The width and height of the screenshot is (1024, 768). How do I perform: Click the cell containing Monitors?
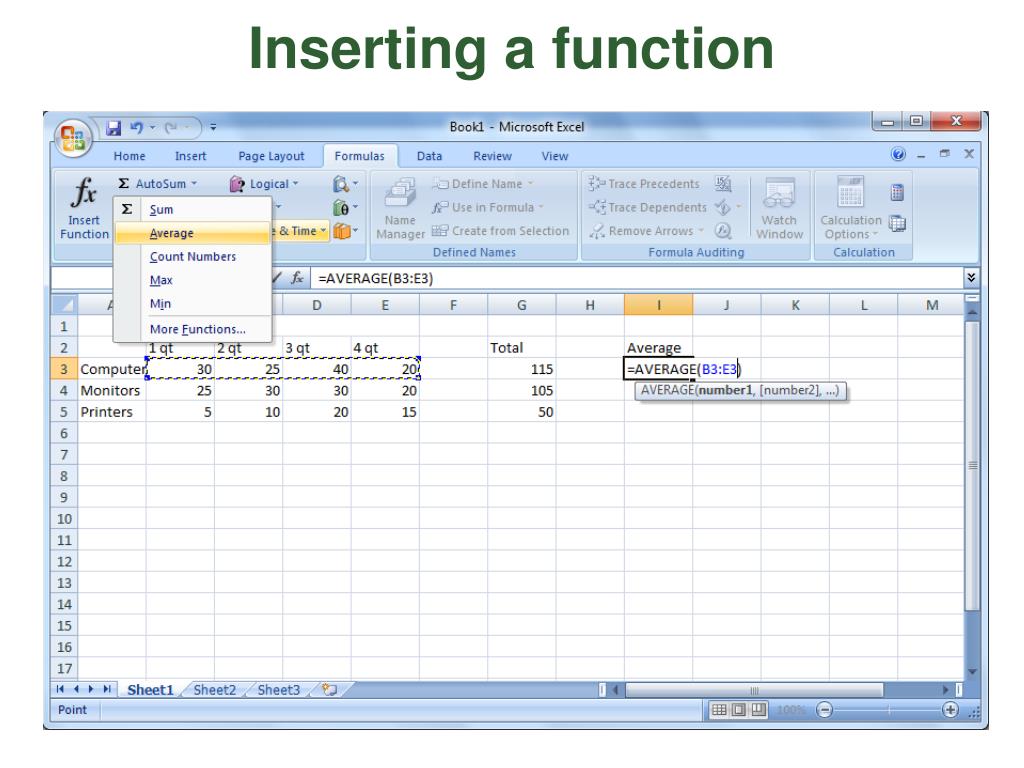[x=112, y=391]
